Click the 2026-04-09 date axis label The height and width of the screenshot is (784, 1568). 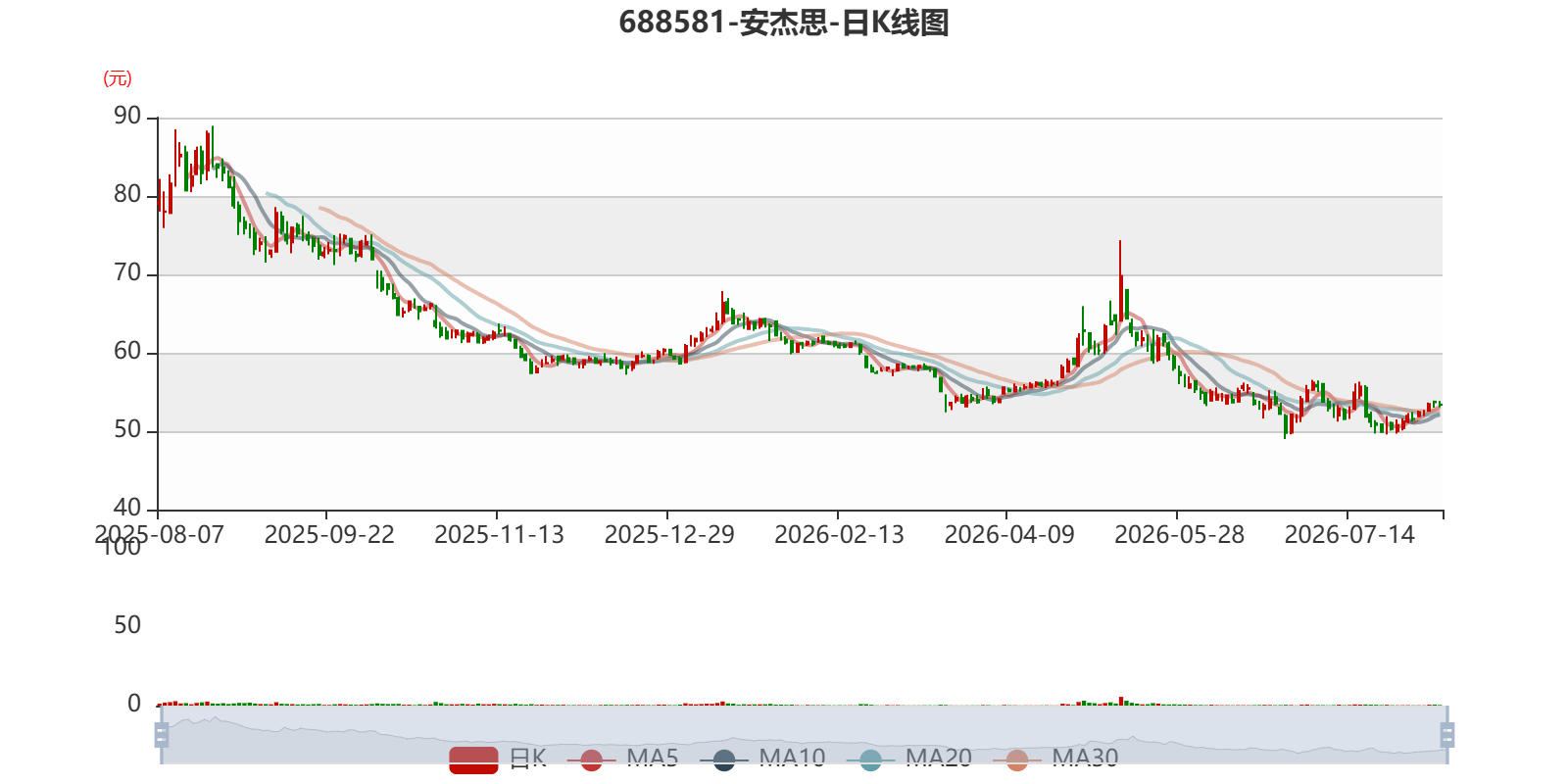(1009, 535)
